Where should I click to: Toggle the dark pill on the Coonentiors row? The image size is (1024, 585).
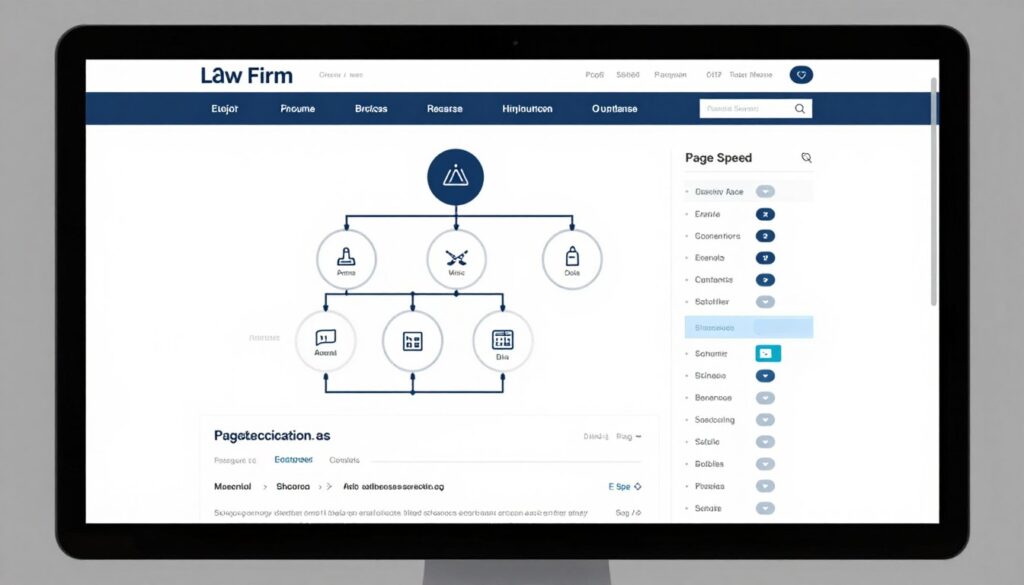765,236
